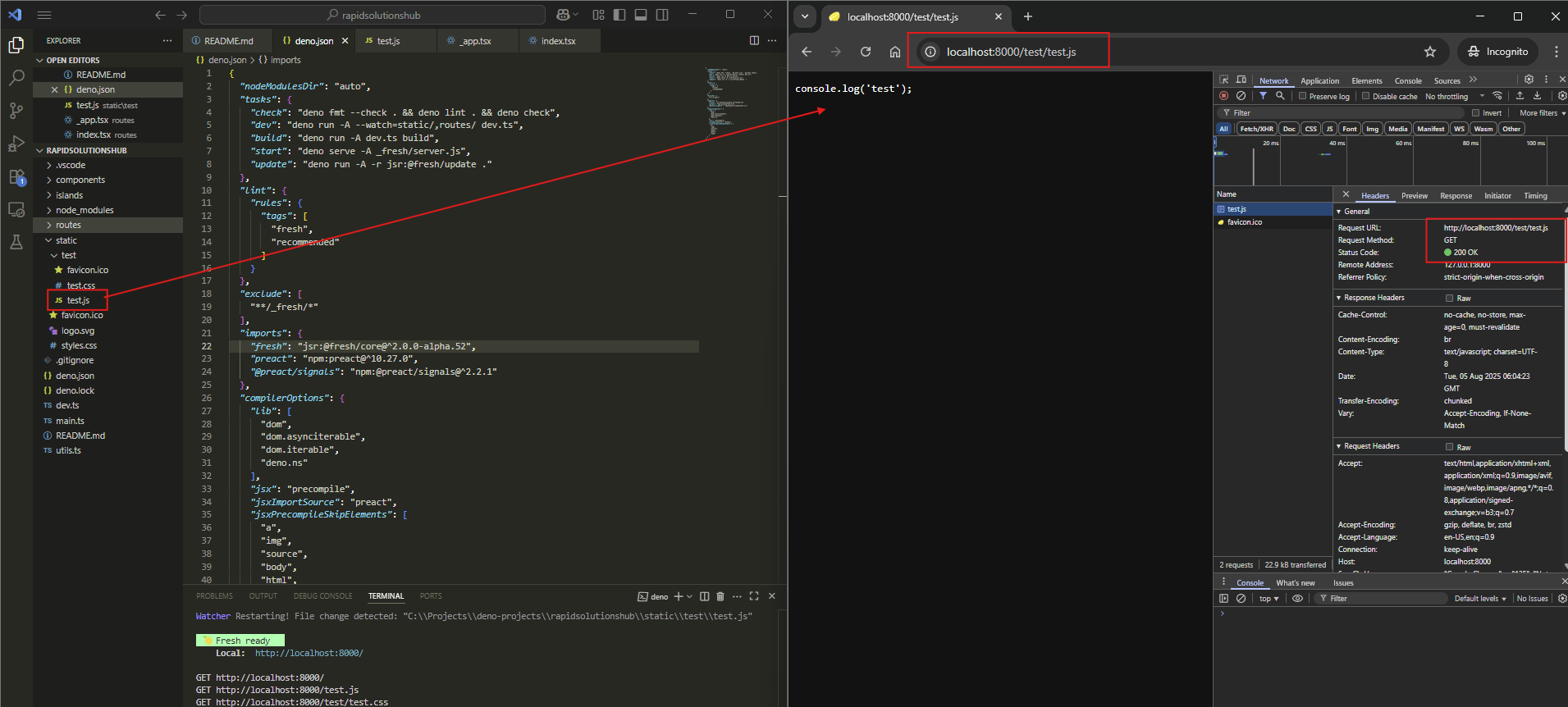This screenshot has height=707, width=1568.
Task: Click the Chrome address bar URL
Action: pyautogui.click(x=1011, y=52)
